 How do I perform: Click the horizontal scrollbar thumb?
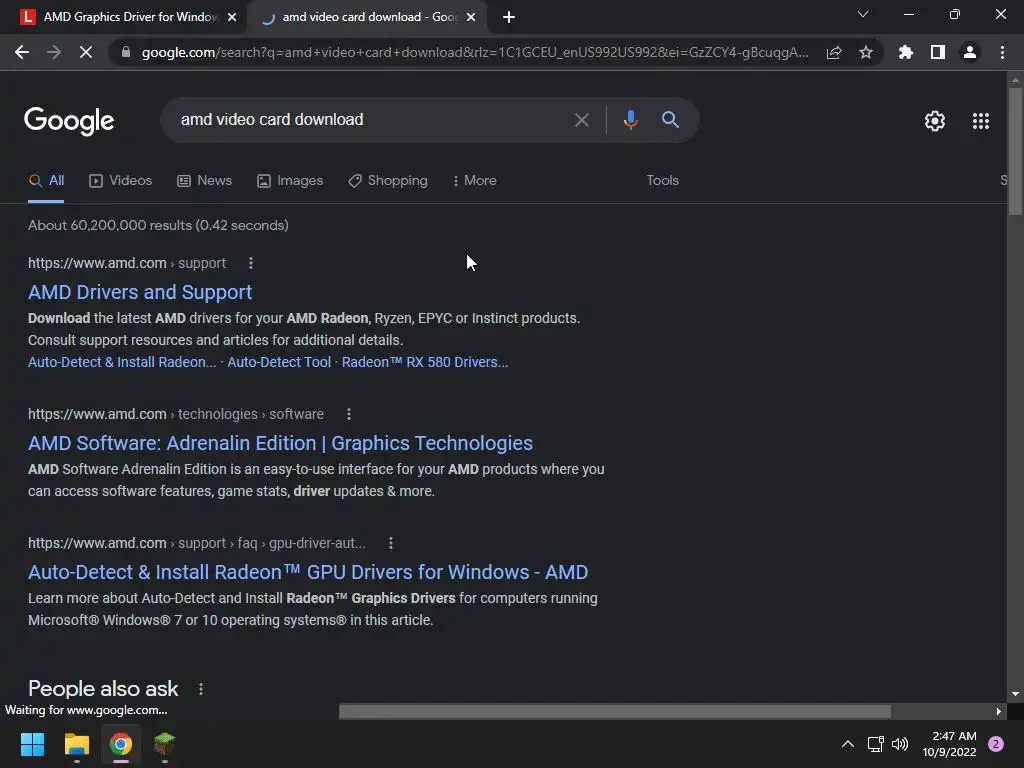tap(615, 711)
